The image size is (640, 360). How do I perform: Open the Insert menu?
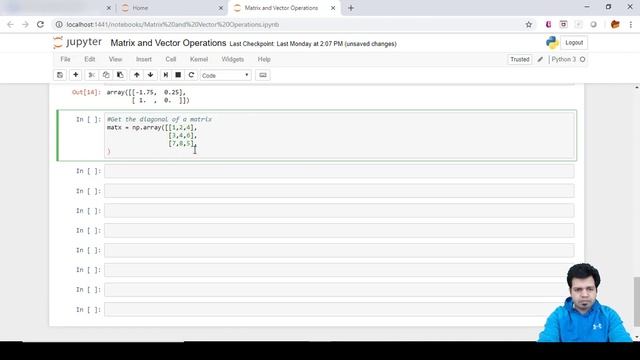tap(144, 60)
